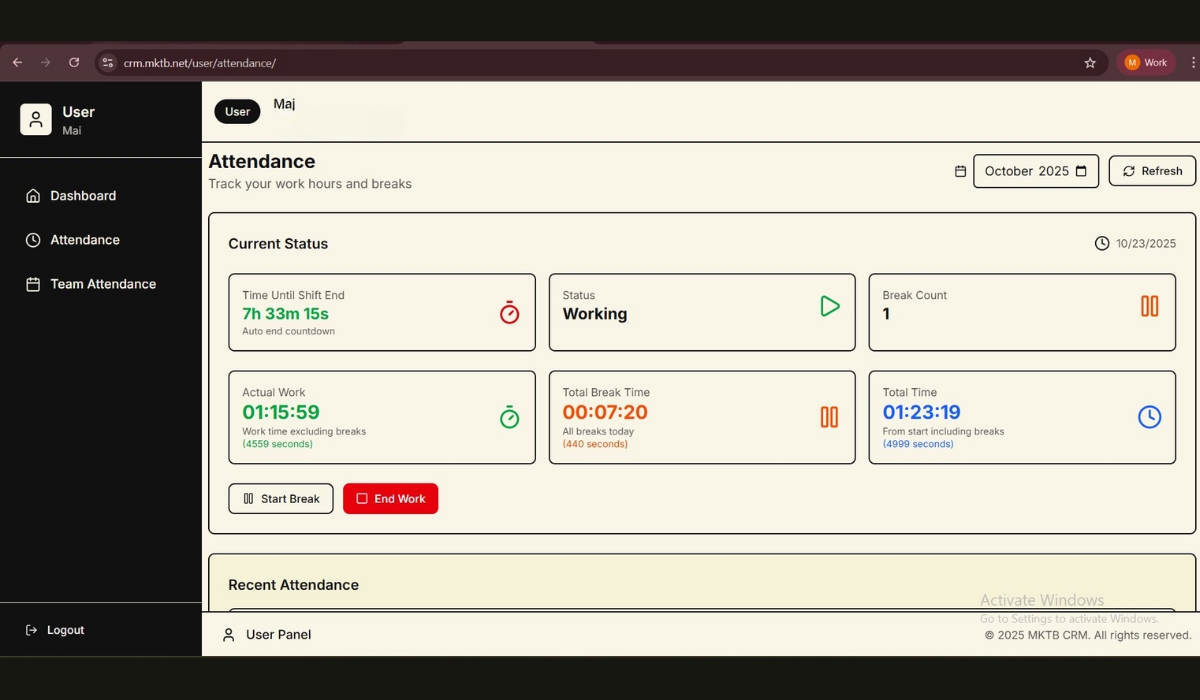The width and height of the screenshot is (1200, 700).
Task: Click the blue clock icon in Total Time card
Action: click(1149, 417)
